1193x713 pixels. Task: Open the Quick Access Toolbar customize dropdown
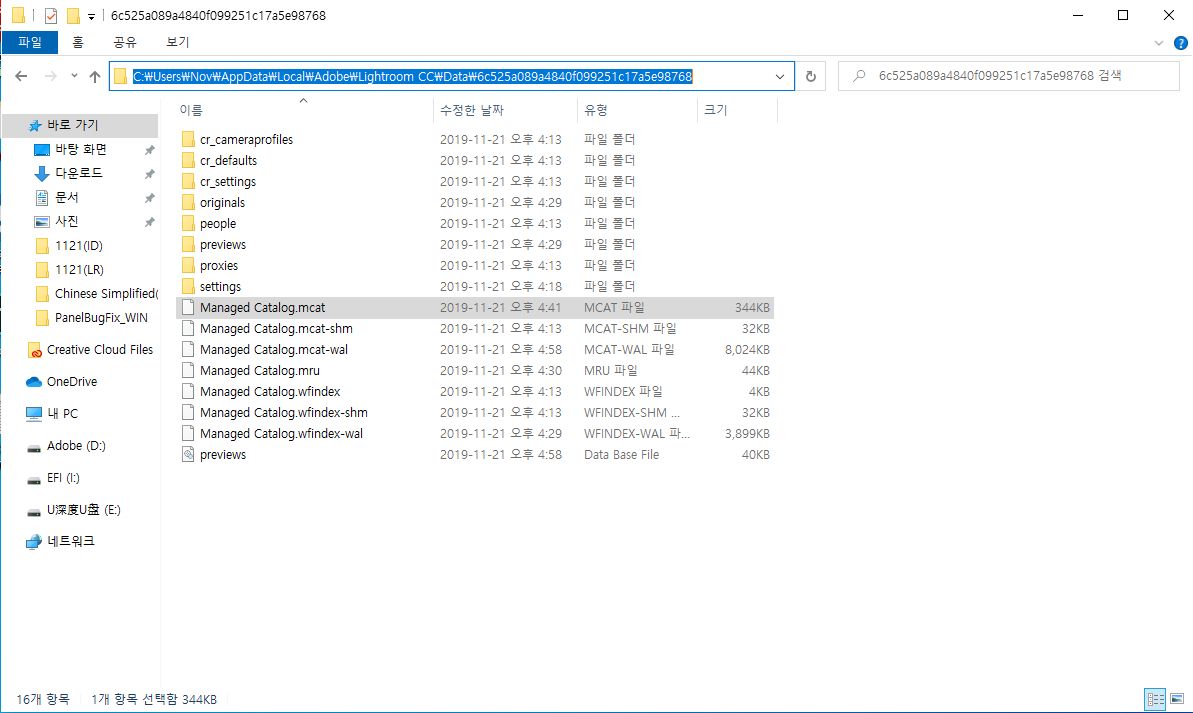tap(91, 15)
